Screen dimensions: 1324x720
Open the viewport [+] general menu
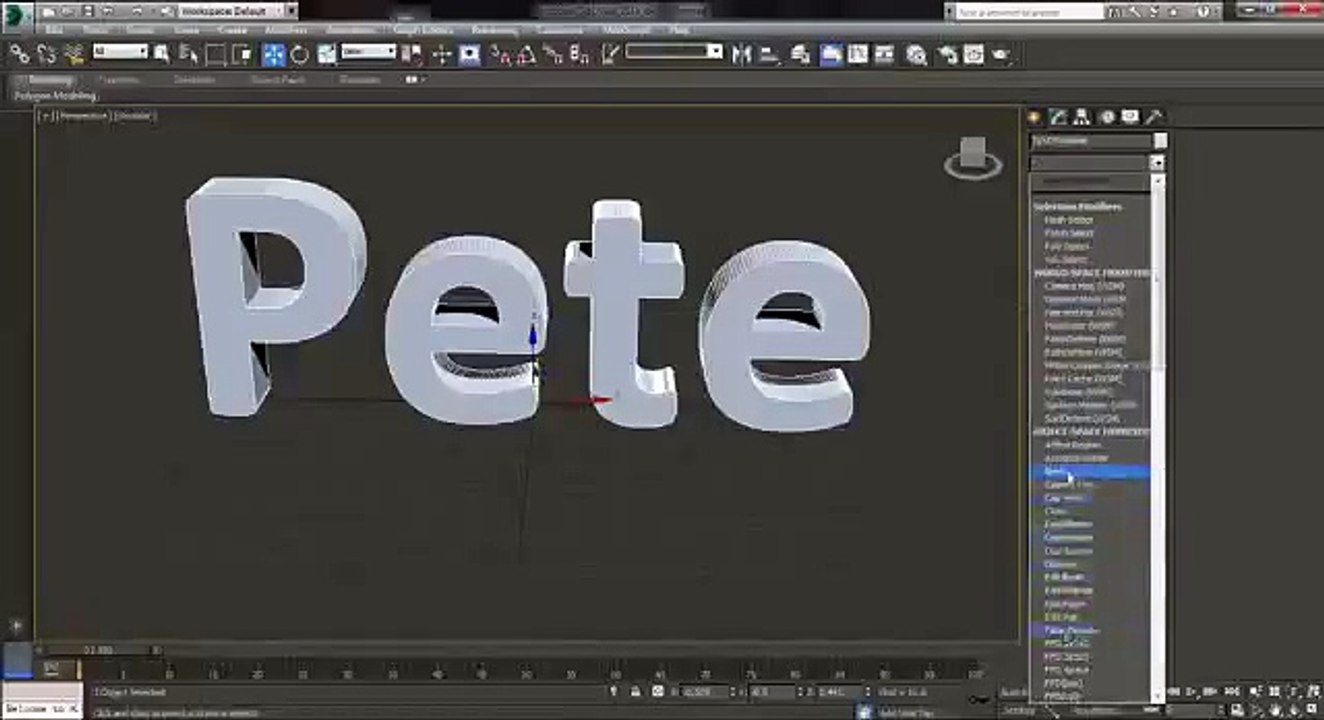45,116
